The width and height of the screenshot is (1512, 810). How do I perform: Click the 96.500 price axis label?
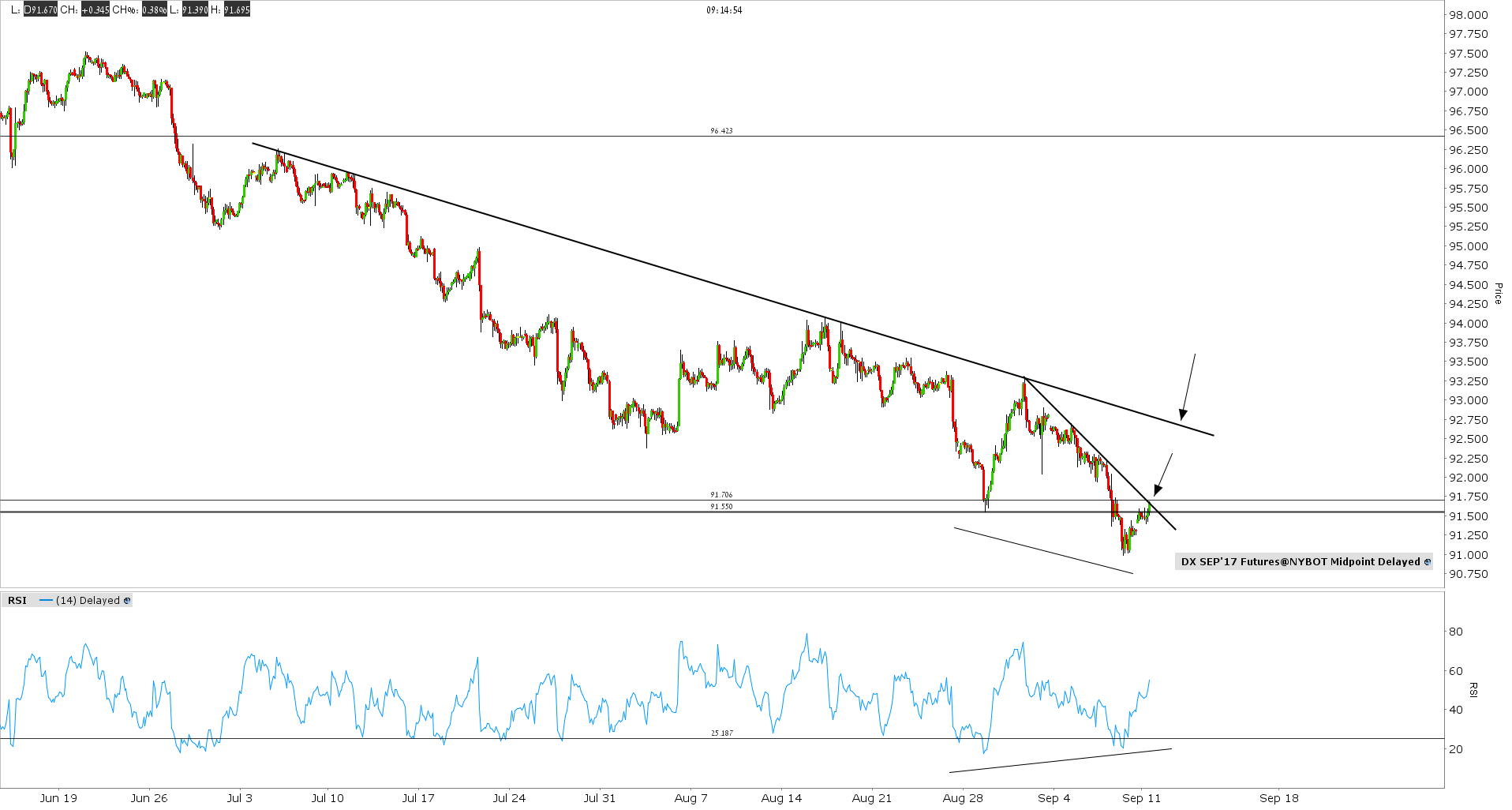pos(1468,131)
